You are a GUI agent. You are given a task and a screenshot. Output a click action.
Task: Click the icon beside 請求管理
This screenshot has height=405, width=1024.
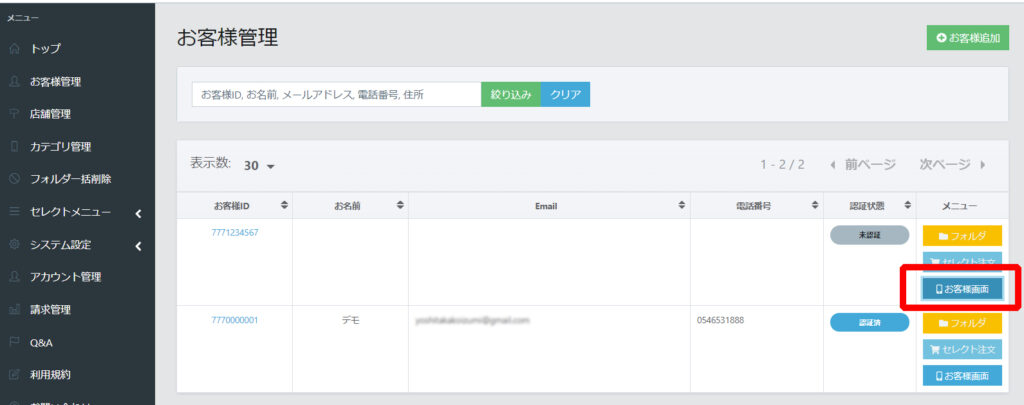pos(14,310)
